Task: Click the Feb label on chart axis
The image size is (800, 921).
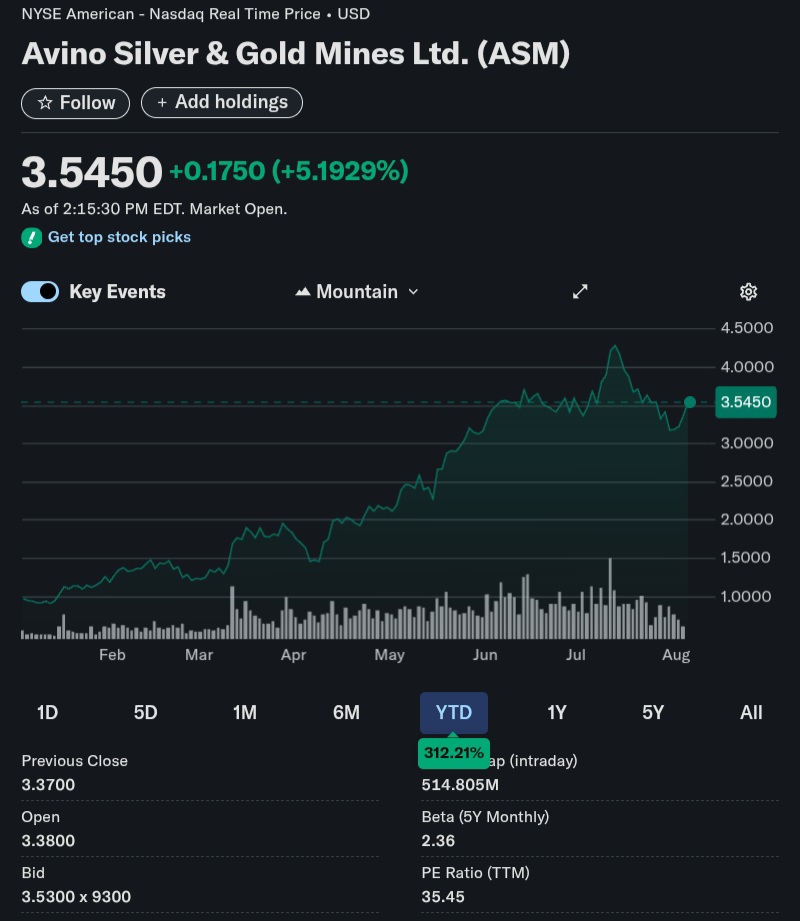Action: 112,655
